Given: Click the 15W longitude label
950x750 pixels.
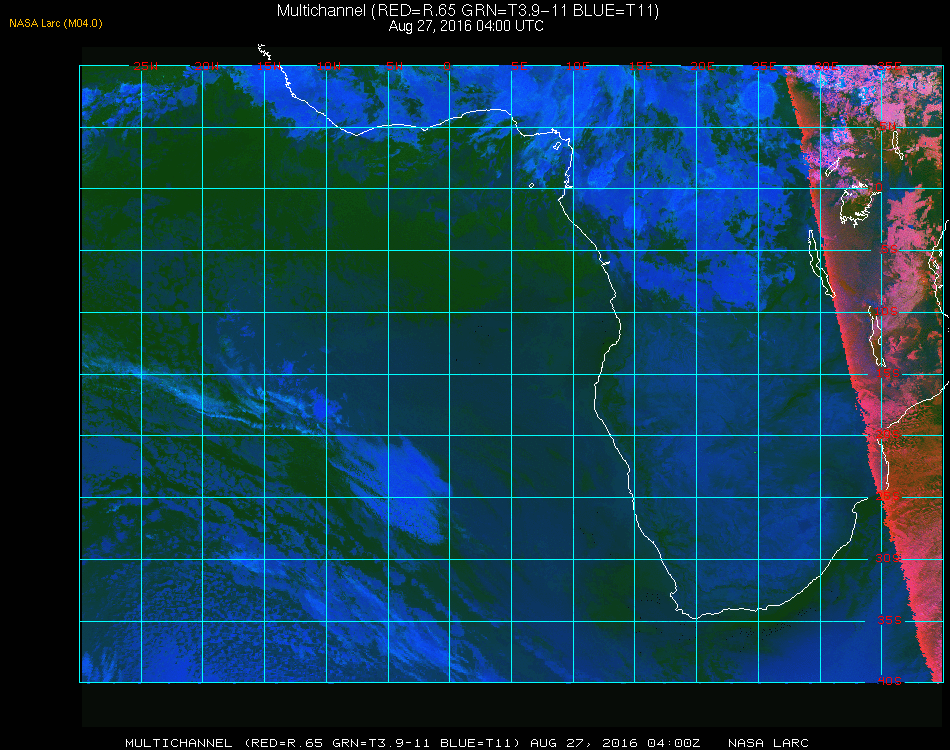Looking at the screenshot, I should coord(268,66).
